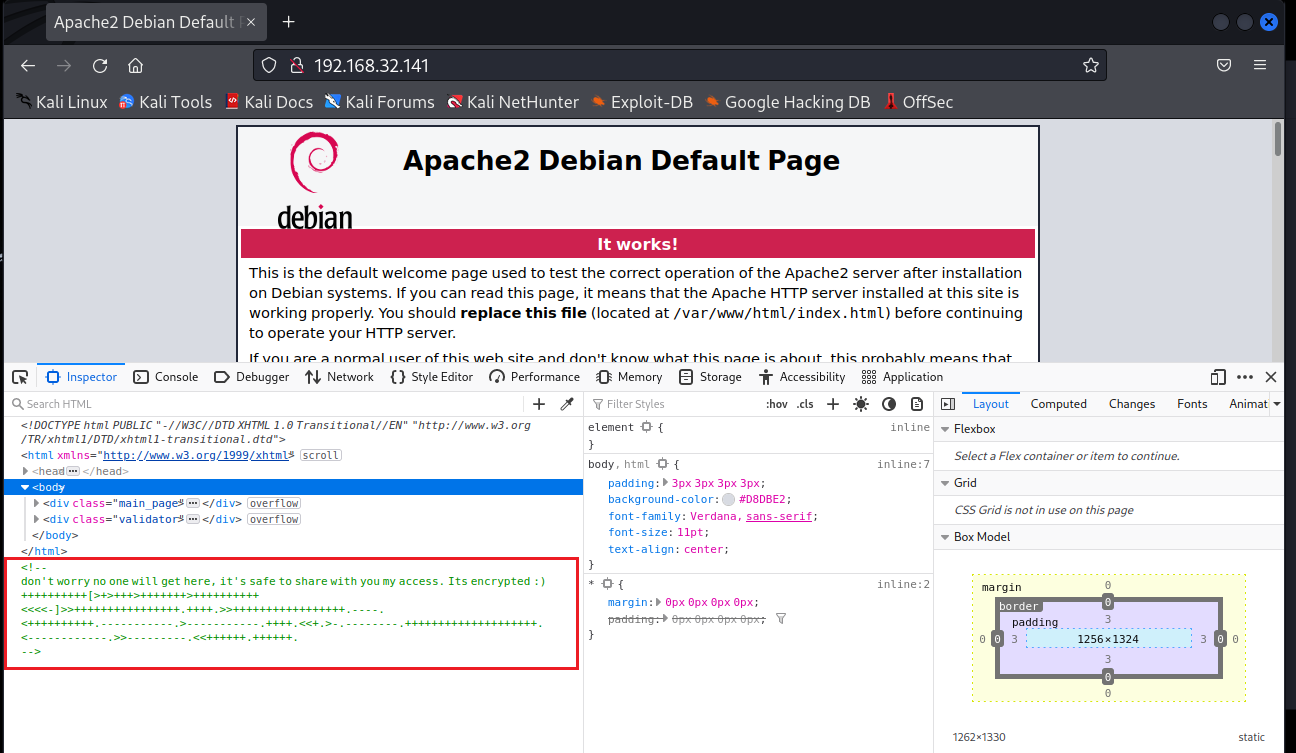Screen dimensions: 1296x753
Task: Toggle .cls class list panel
Action: pos(805,404)
